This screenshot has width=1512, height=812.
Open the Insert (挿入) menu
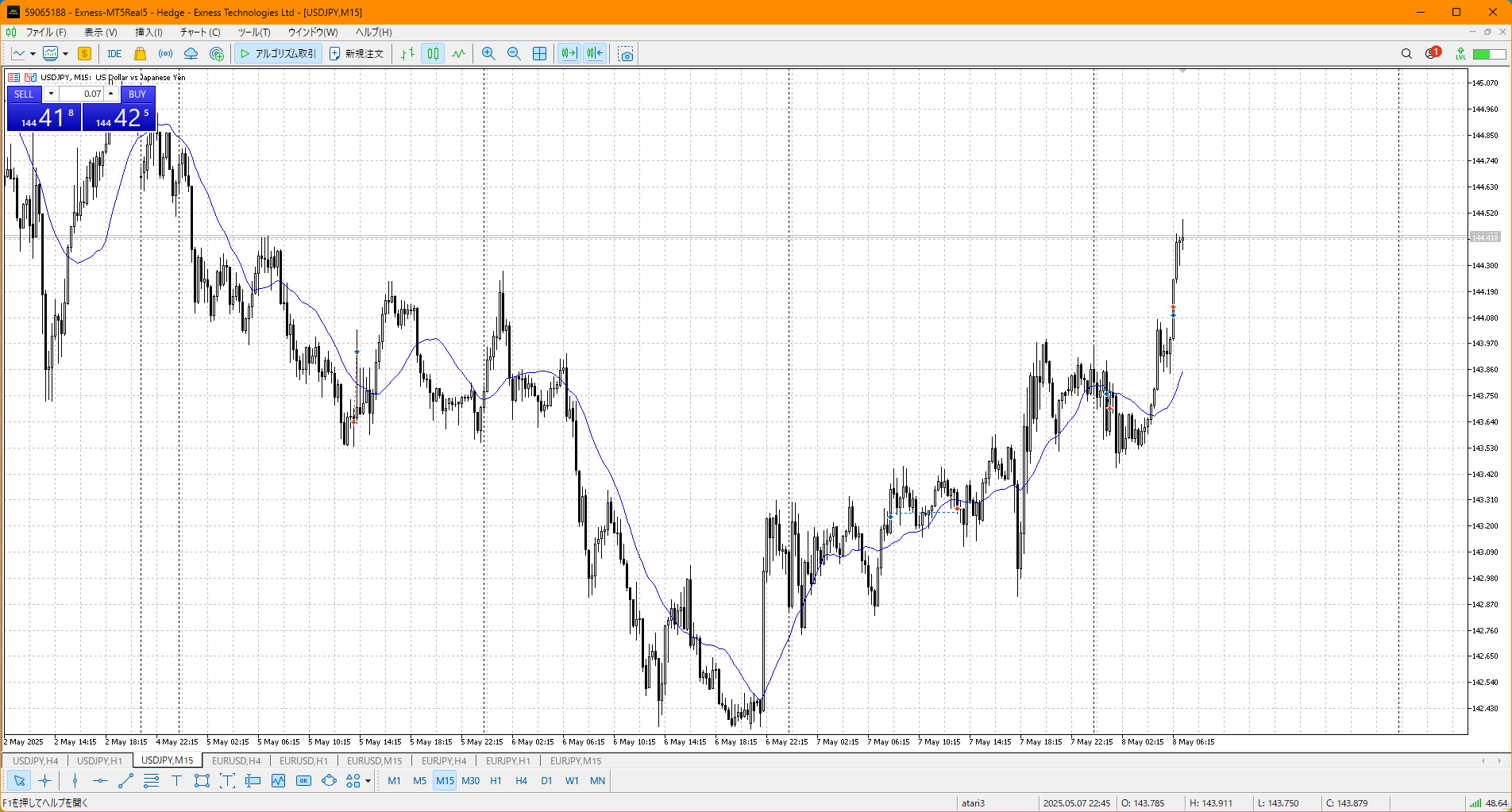tap(148, 33)
